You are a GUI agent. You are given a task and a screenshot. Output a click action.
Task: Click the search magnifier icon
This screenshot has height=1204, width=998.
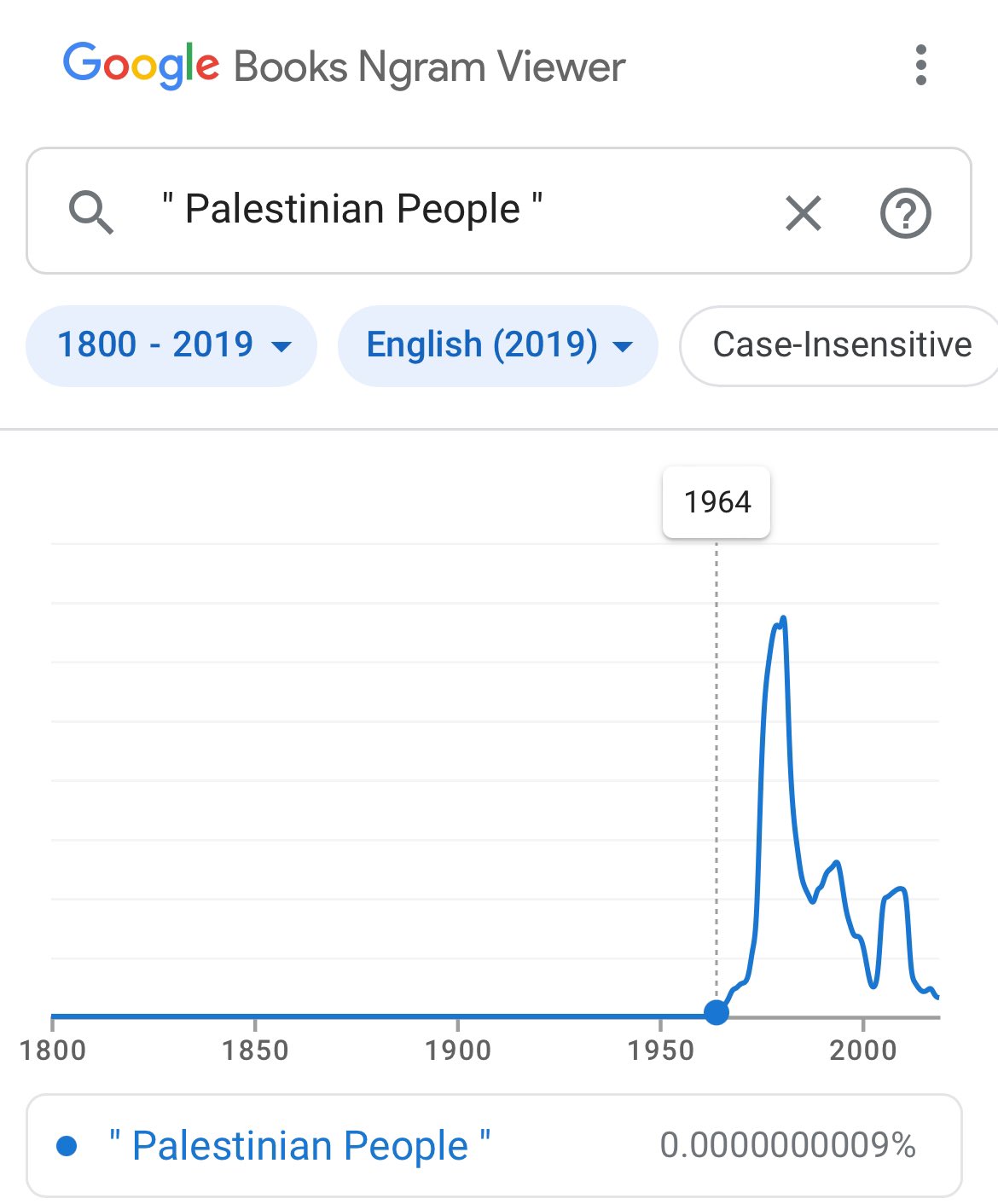click(x=90, y=211)
